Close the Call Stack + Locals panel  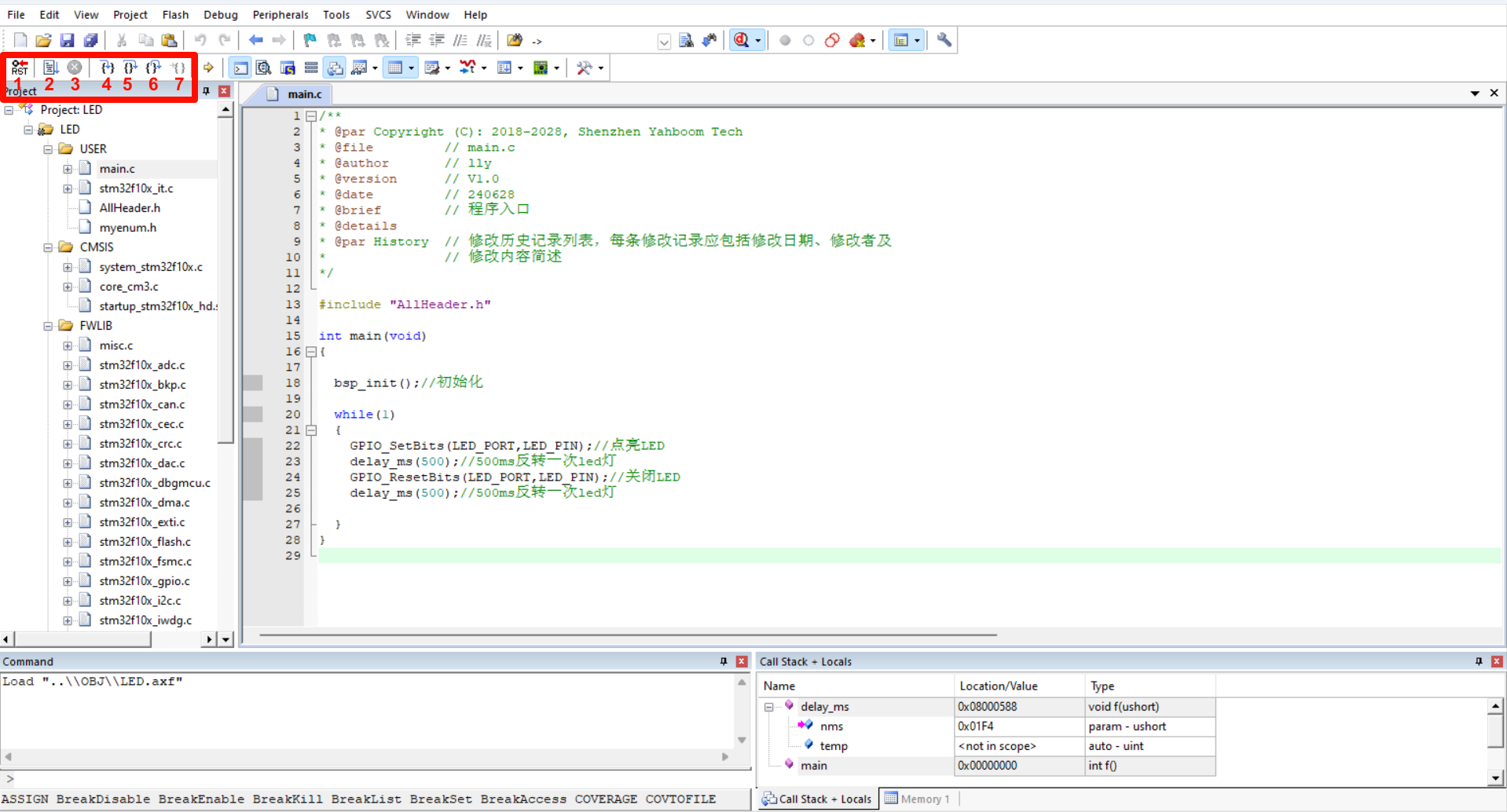1497,661
